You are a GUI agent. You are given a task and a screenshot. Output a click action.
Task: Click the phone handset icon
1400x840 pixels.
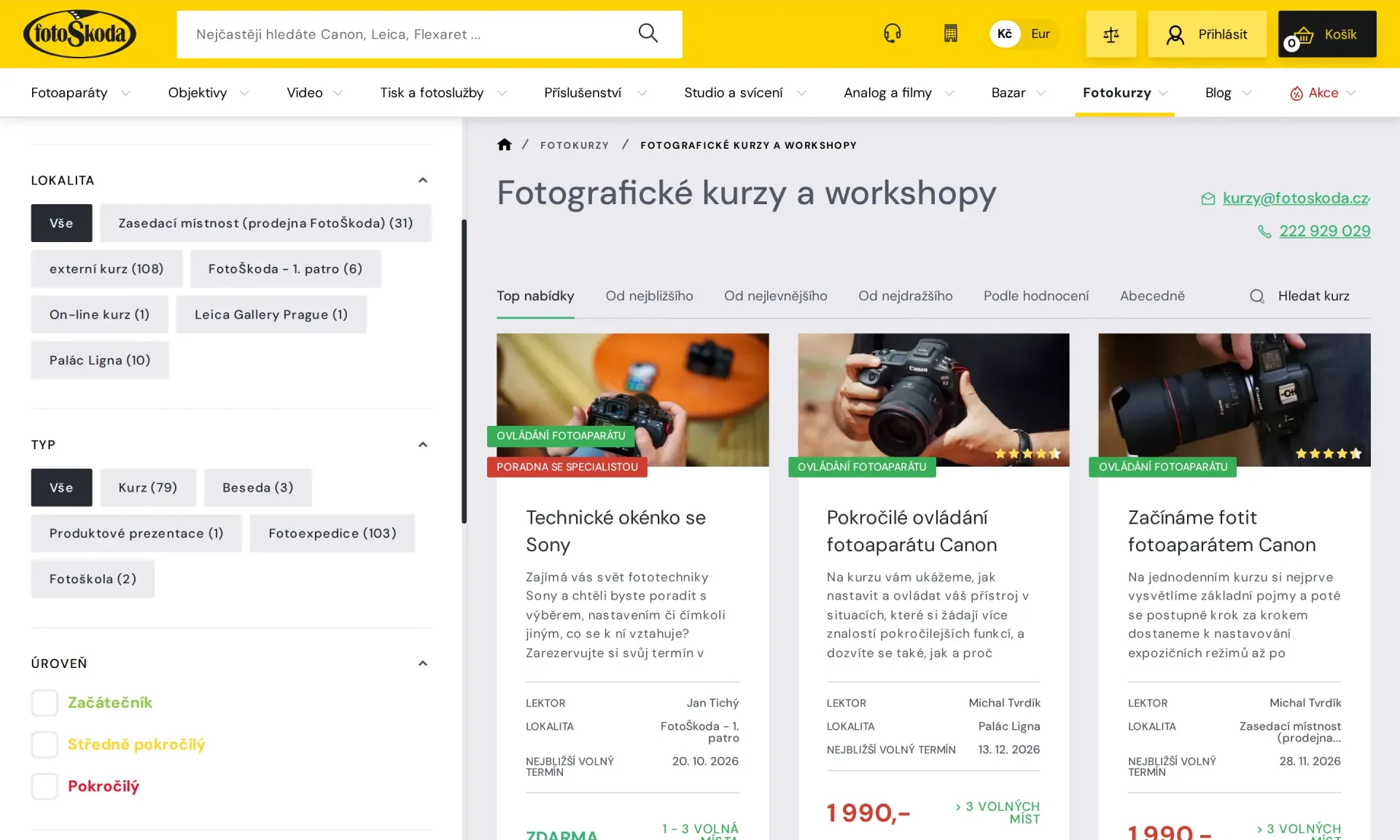1264,231
